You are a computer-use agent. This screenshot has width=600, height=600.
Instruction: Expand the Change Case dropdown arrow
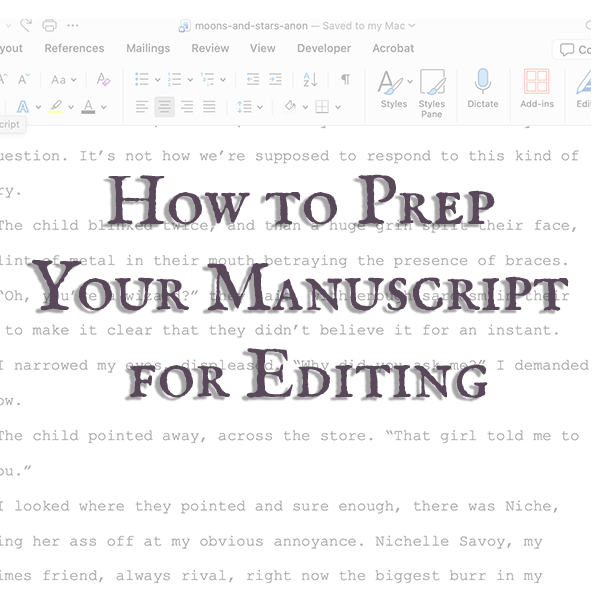coord(73,80)
